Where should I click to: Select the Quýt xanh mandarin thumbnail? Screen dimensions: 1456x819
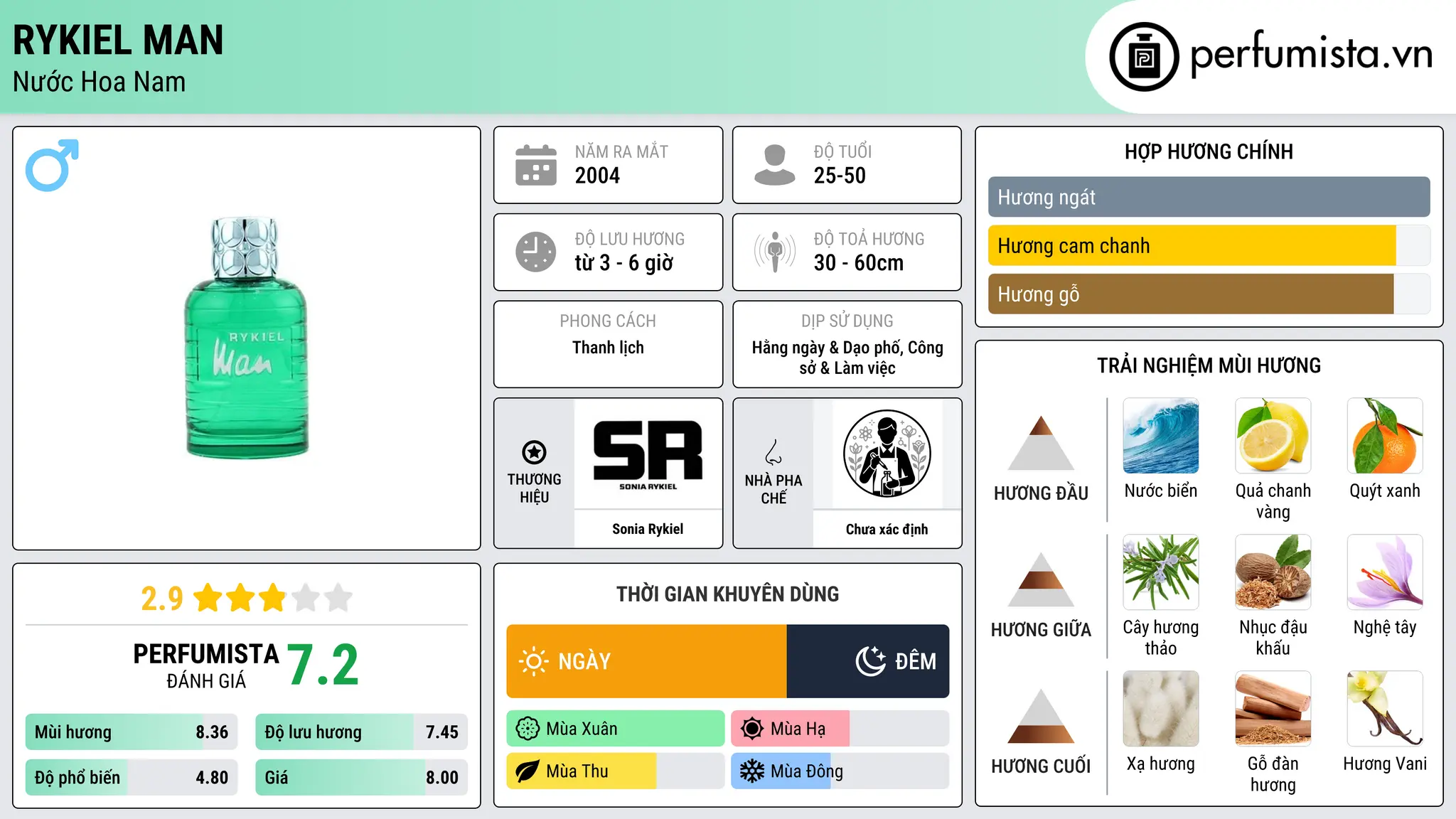pyautogui.click(x=1385, y=436)
